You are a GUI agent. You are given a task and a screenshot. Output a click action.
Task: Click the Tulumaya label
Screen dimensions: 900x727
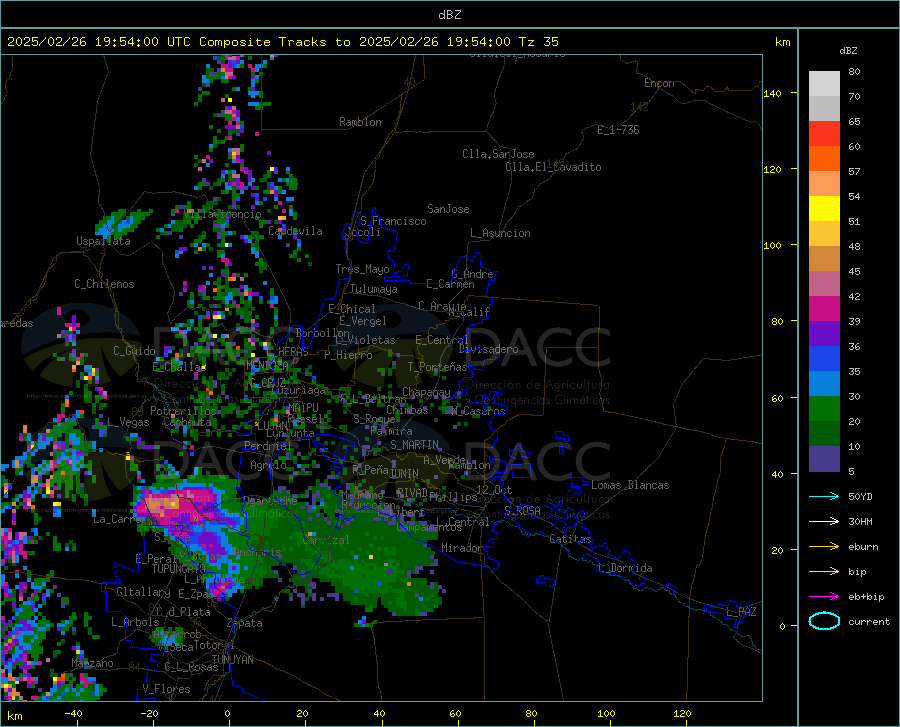click(373, 289)
